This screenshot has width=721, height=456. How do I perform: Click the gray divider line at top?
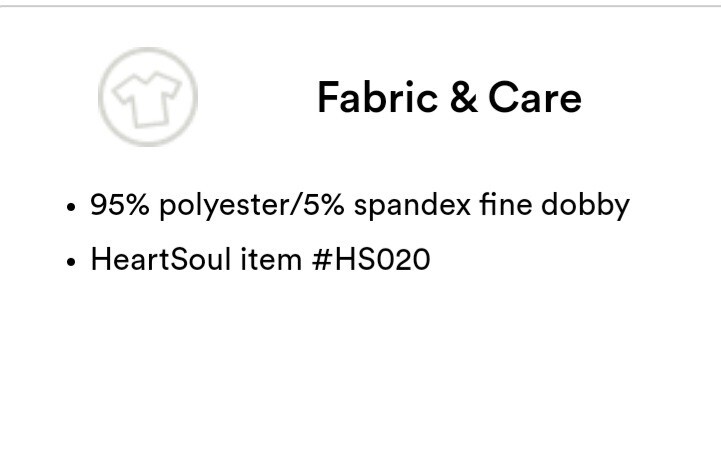point(360,6)
